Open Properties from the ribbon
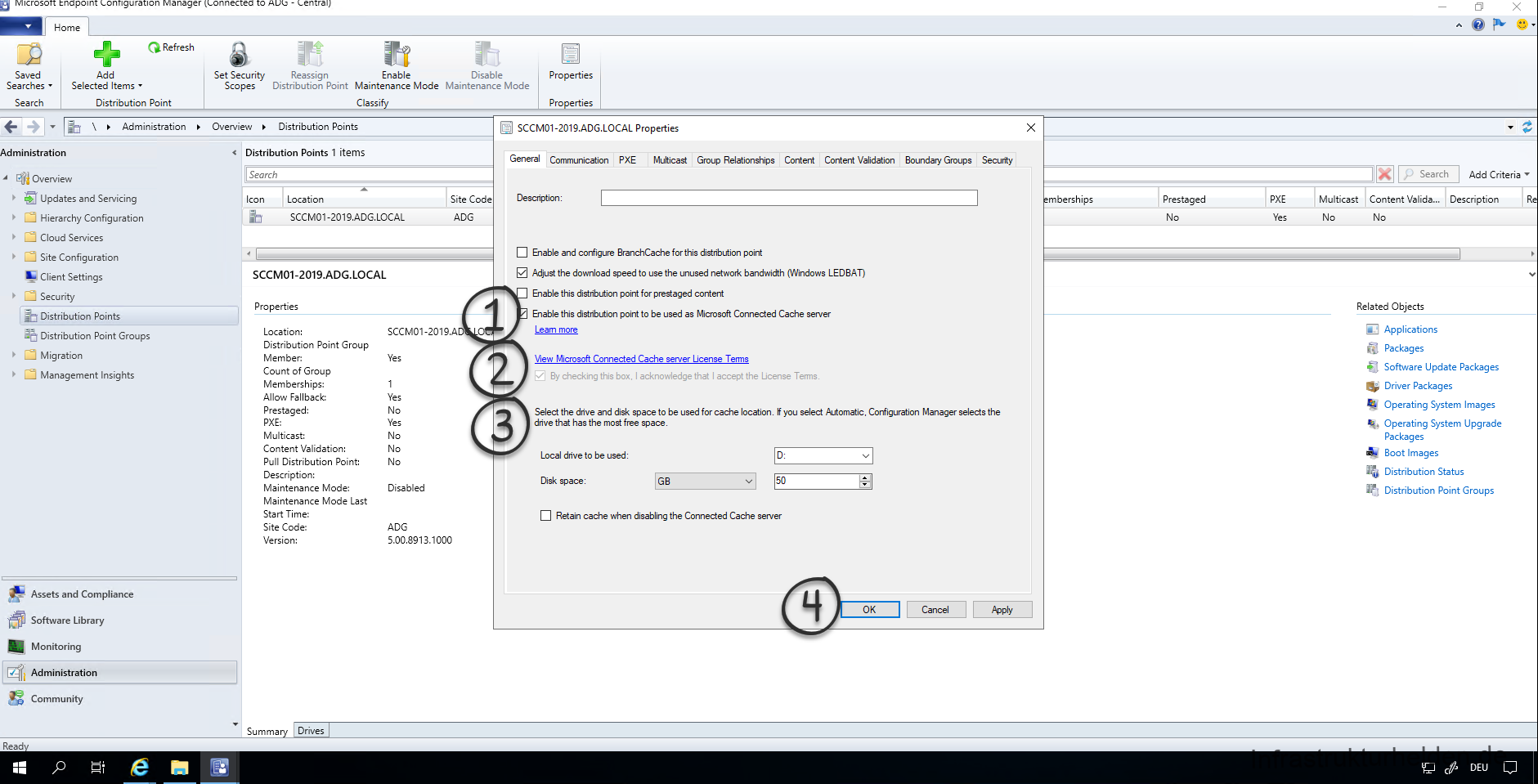This screenshot has height=784, width=1538. point(571,62)
